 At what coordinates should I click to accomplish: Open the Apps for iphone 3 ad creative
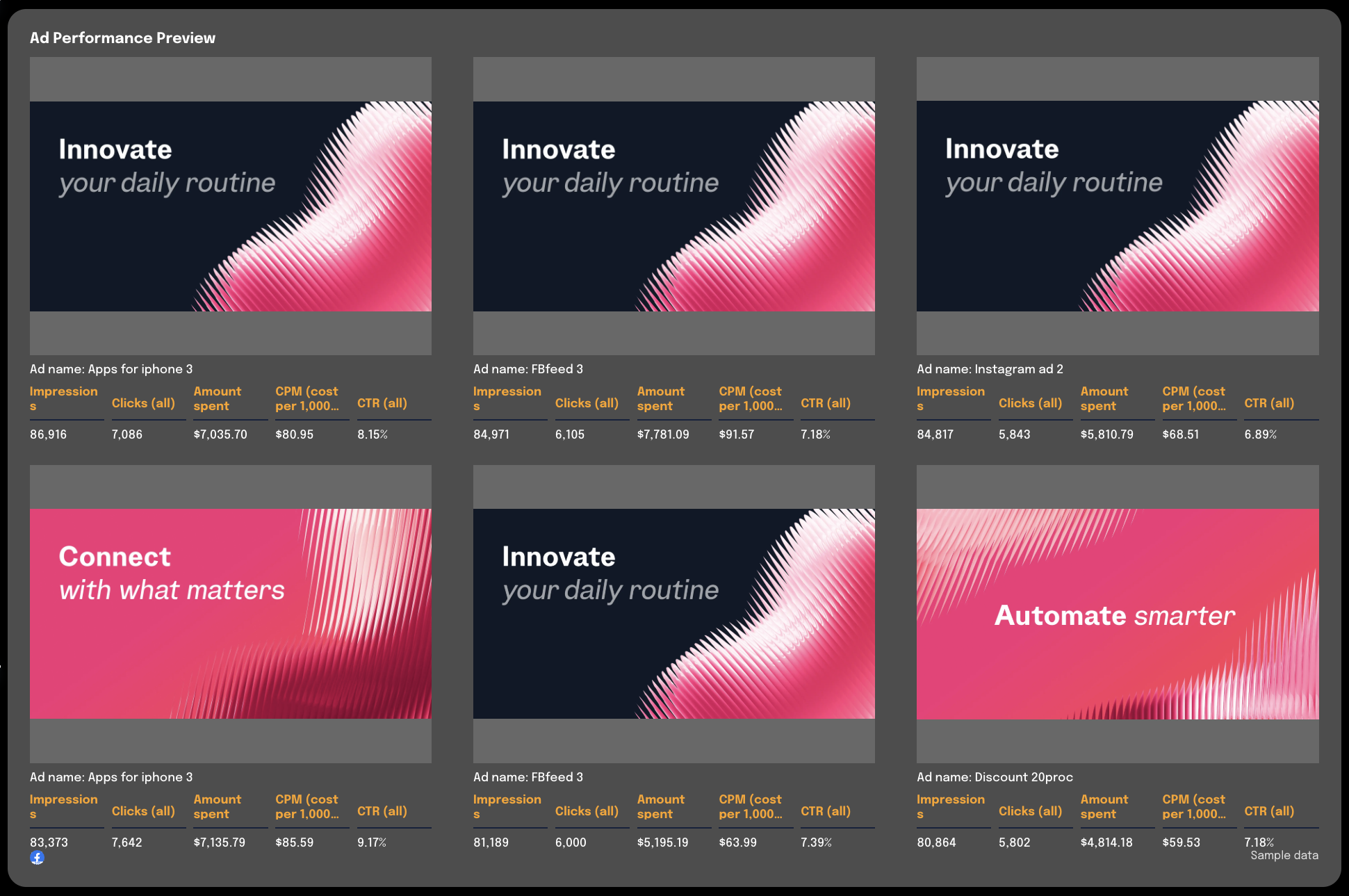point(230,206)
